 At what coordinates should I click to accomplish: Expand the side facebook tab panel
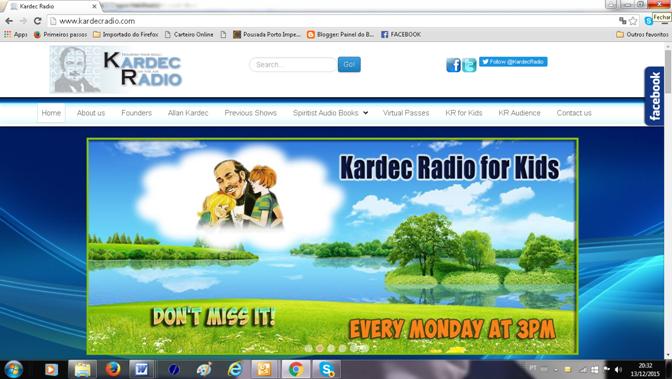[654, 96]
